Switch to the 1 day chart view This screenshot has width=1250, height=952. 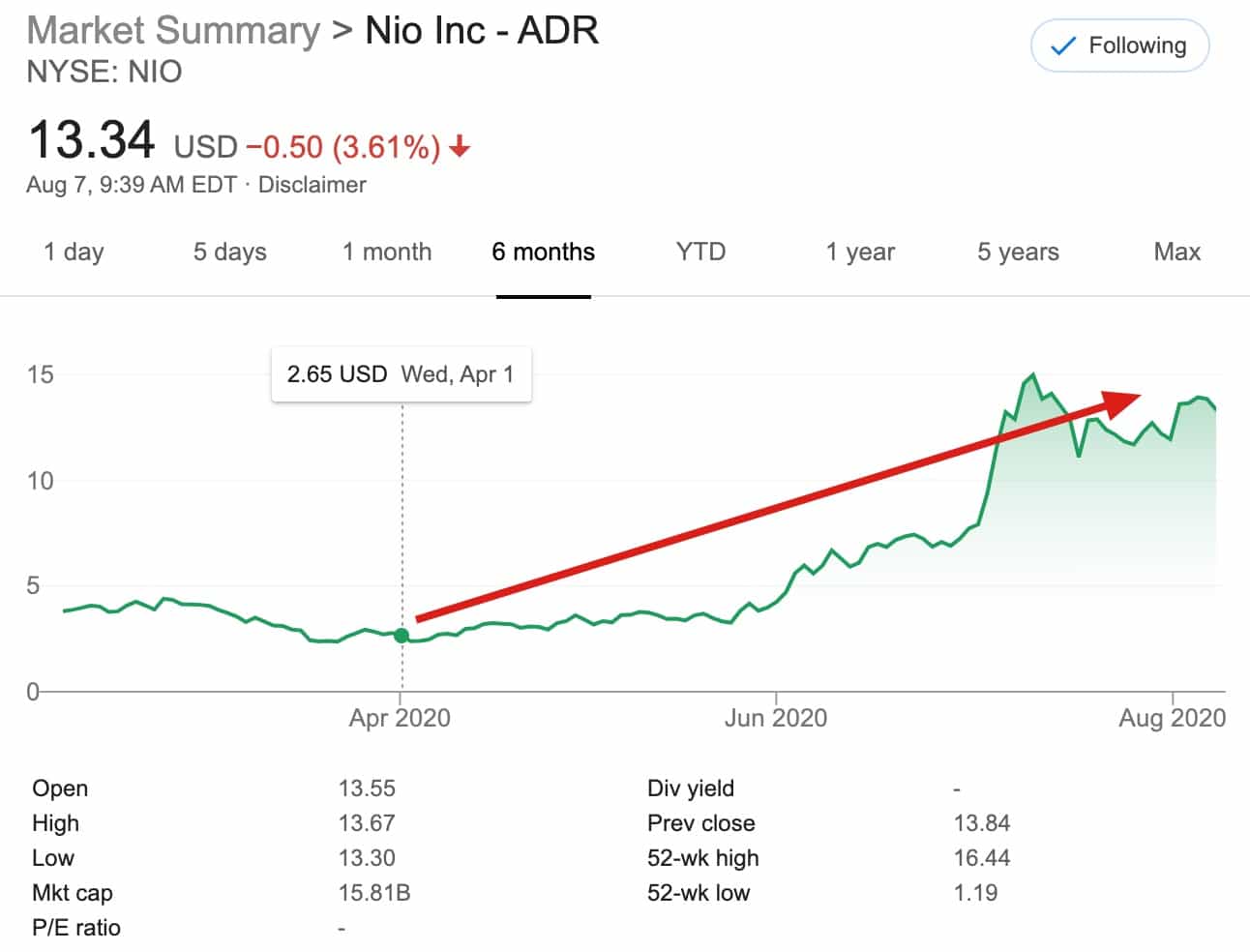pos(74,252)
